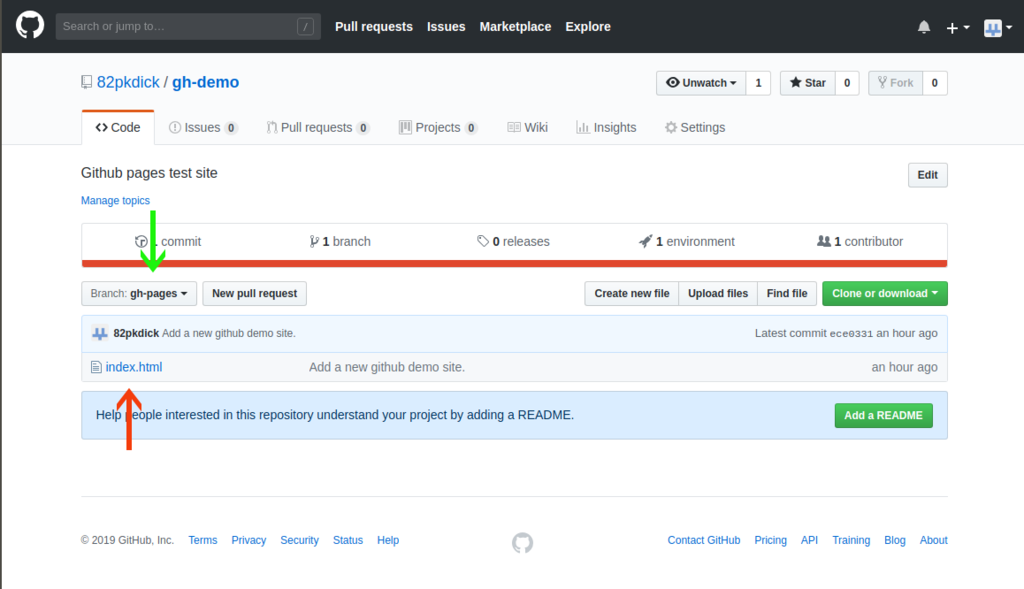Image resolution: width=1024 pixels, height=589 pixels.
Task: Open index.html row commit message
Action: point(387,367)
